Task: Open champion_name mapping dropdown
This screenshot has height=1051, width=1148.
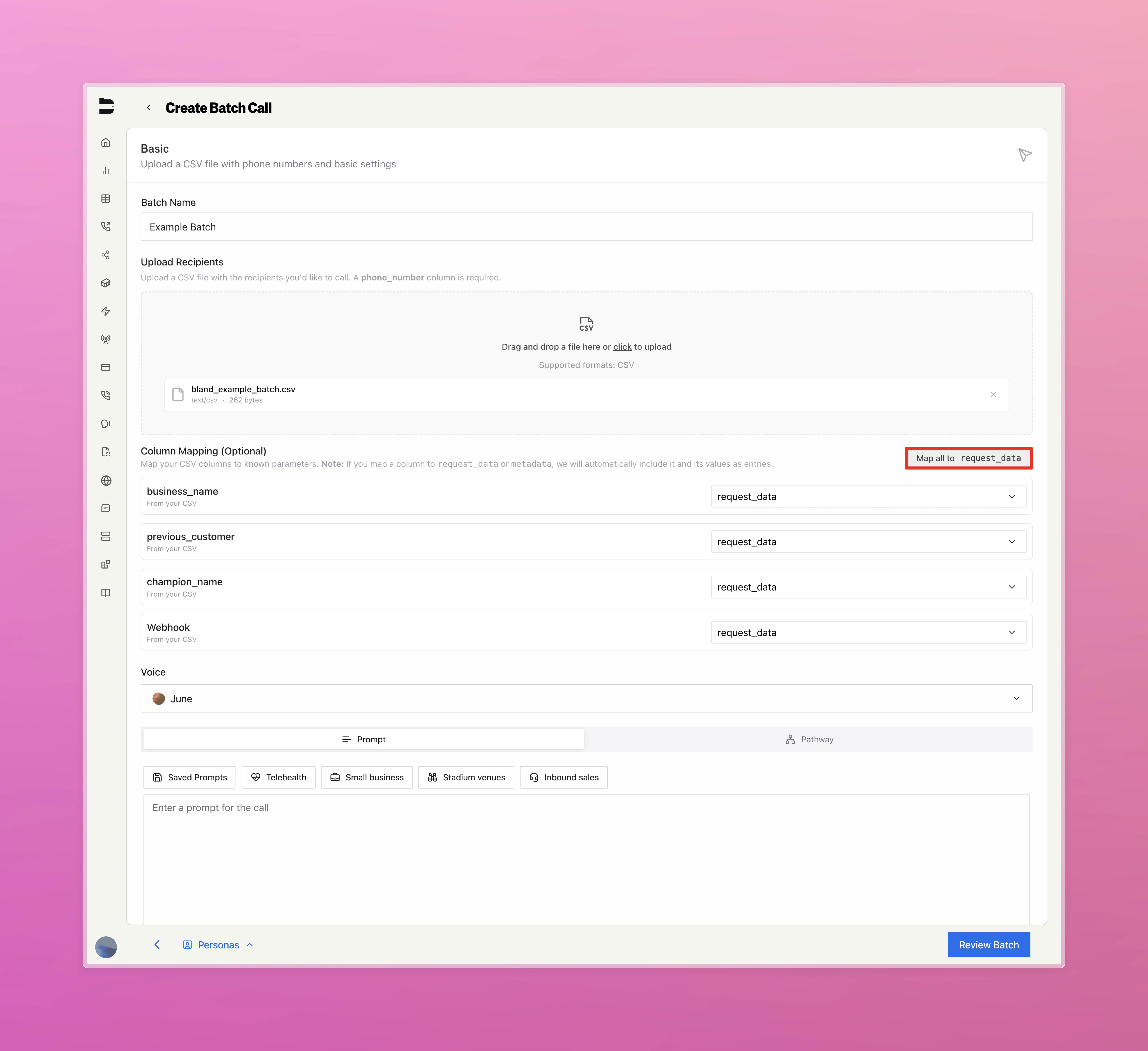Action: [x=868, y=587]
